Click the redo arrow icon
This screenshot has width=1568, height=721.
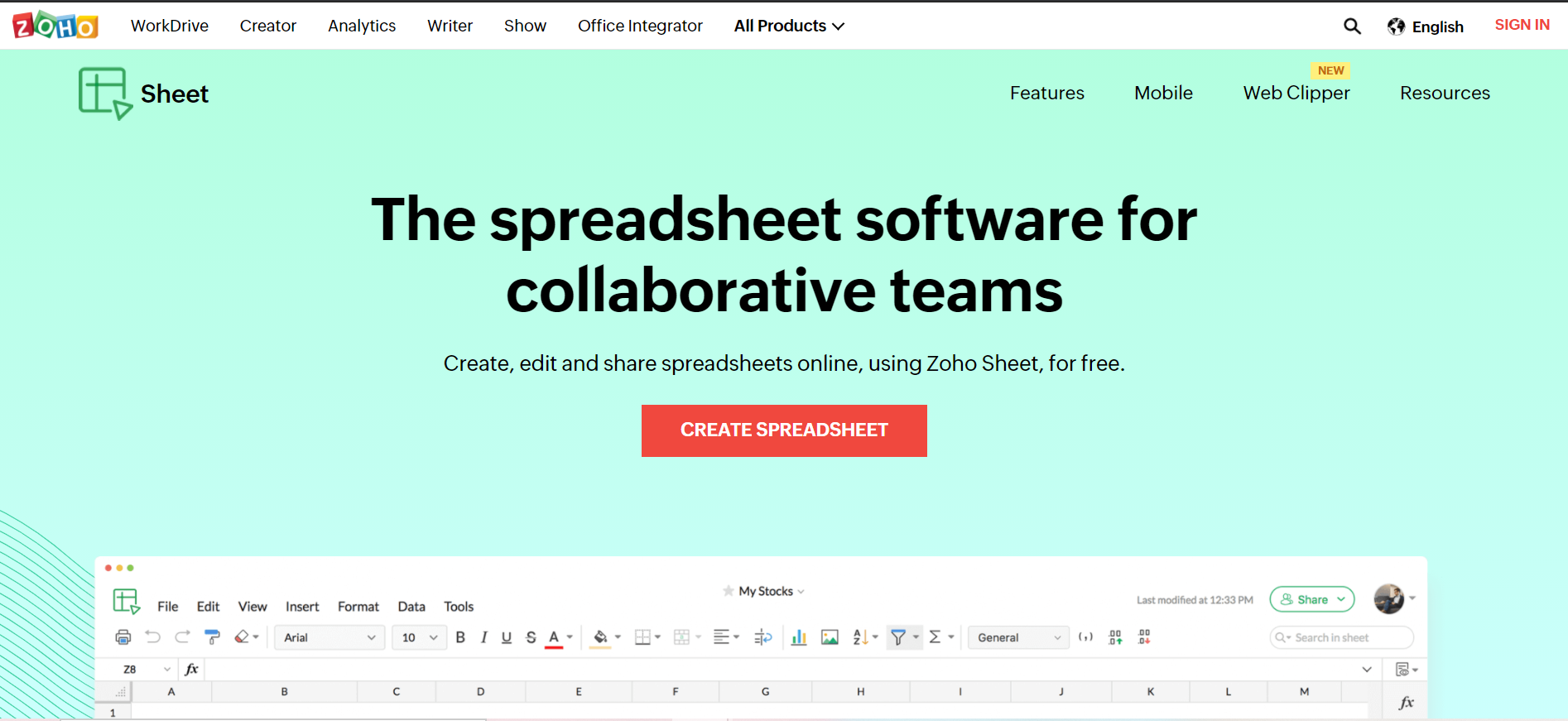coord(182,637)
